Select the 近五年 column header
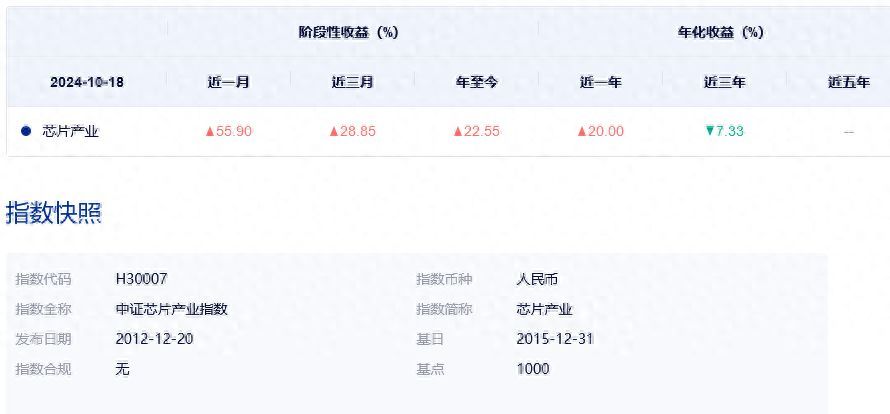 pyautogui.click(x=848, y=82)
